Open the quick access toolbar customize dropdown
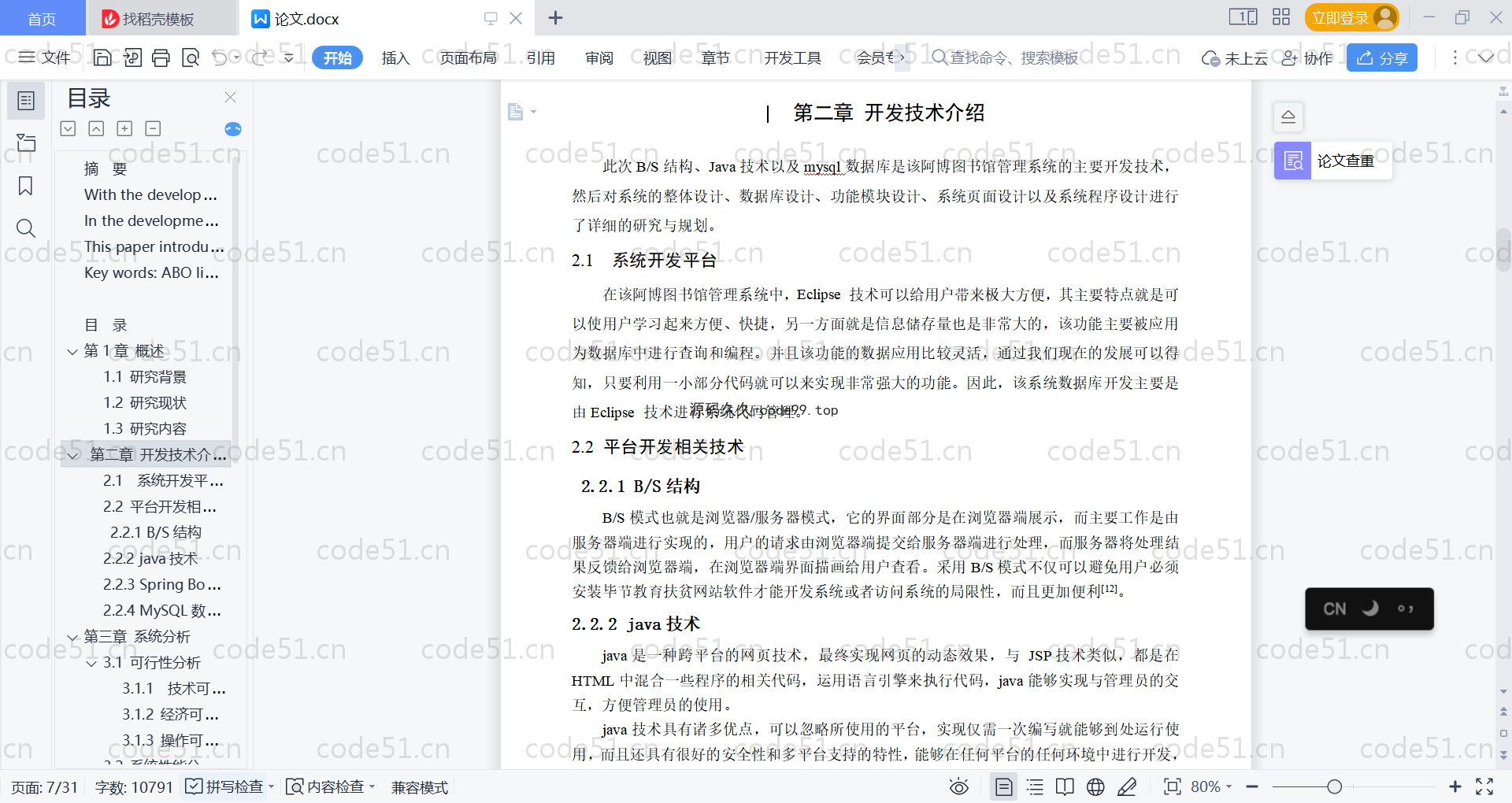This screenshot has height=803, width=1512. (289, 57)
